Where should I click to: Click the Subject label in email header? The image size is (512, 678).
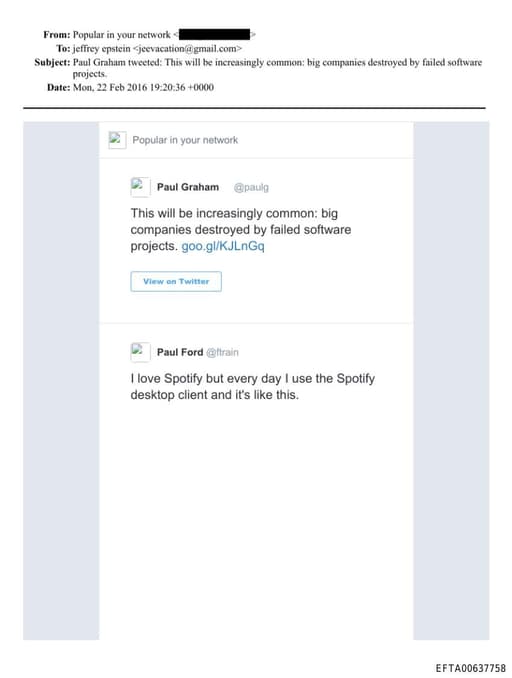52,62
